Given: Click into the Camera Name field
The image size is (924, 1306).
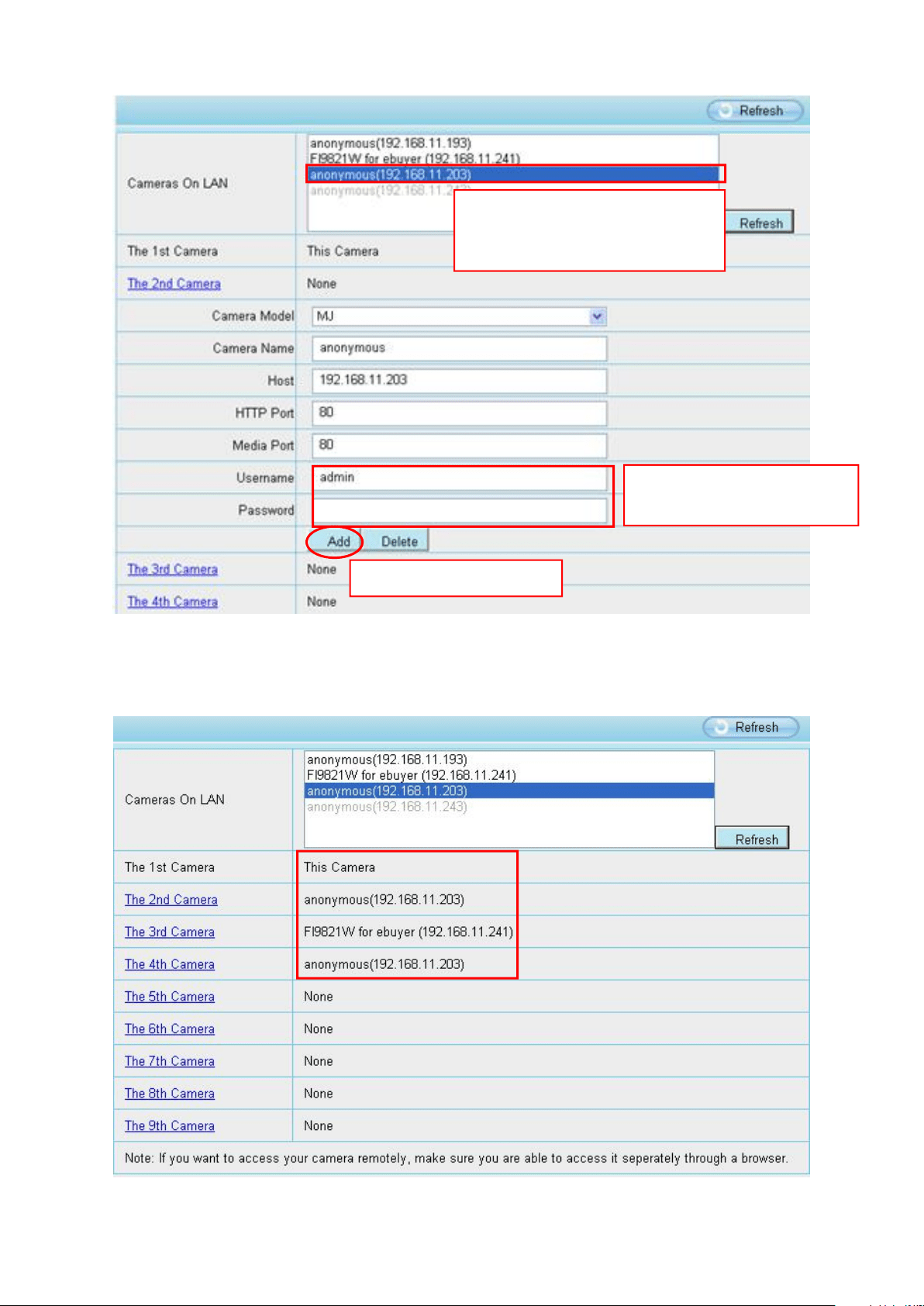Looking at the screenshot, I should [460, 349].
